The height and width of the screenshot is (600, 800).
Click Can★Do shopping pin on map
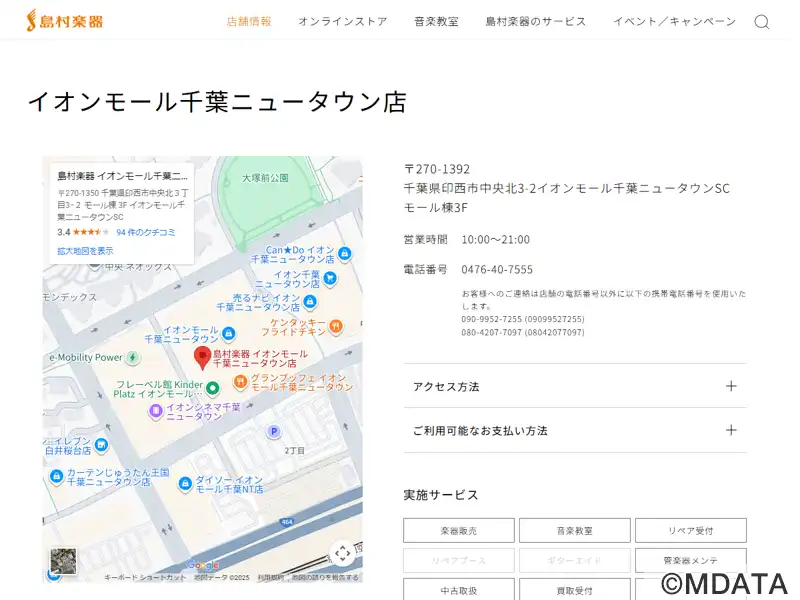click(x=345, y=253)
